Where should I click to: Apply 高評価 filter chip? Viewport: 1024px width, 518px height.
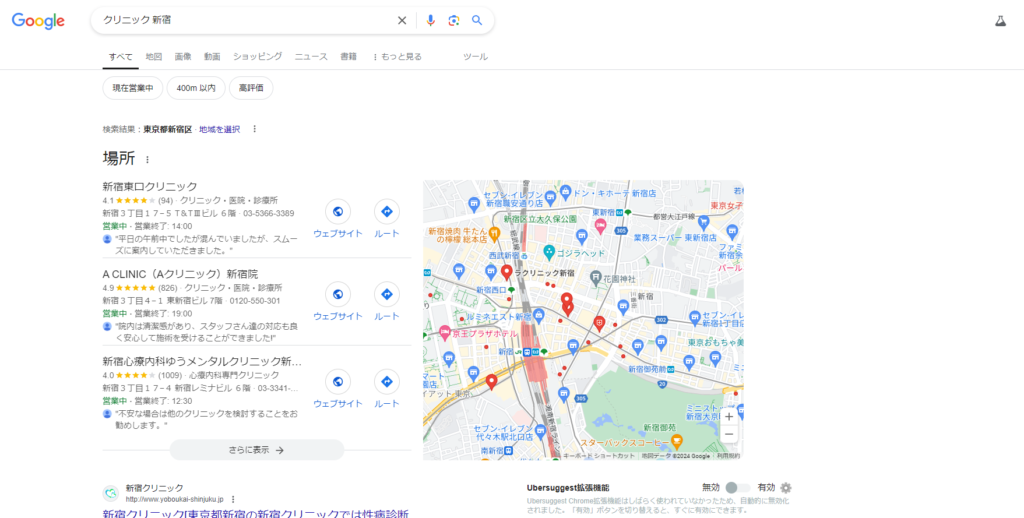pyautogui.click(x=251, y=88)
